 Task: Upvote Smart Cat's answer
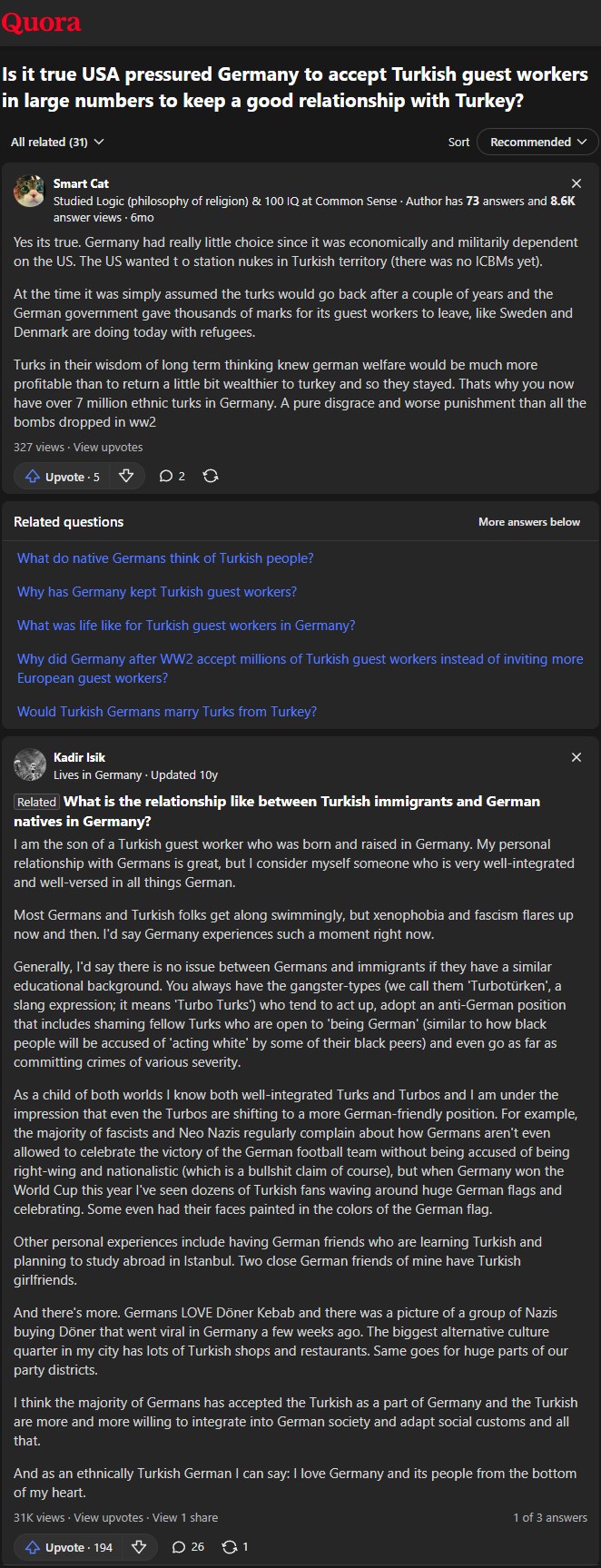[62, 477]
